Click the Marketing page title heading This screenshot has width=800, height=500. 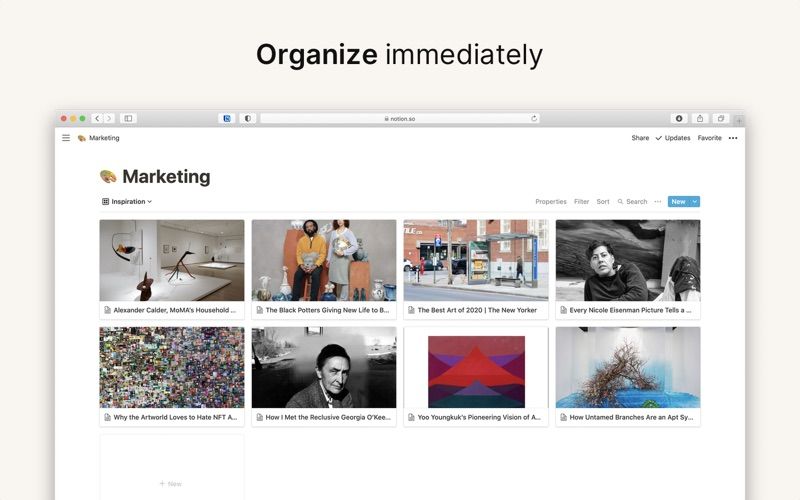coord(166,177)
